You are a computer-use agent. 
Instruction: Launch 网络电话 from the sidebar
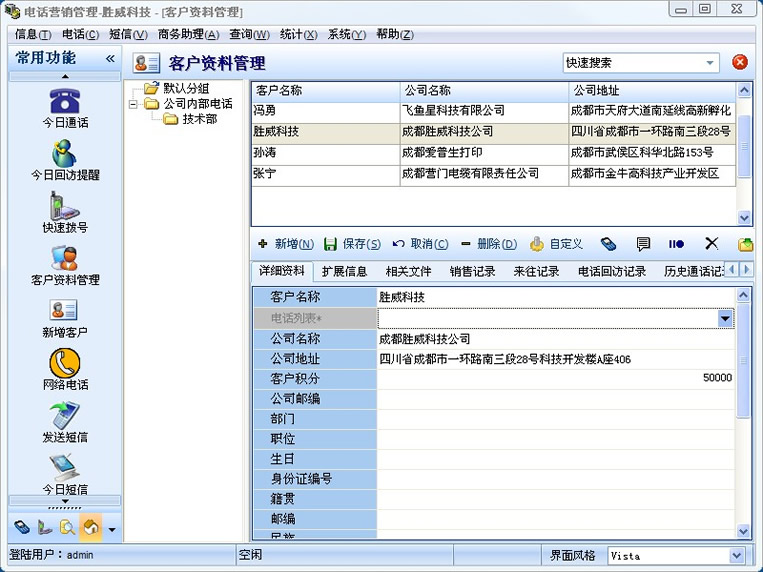coord(65,364)
